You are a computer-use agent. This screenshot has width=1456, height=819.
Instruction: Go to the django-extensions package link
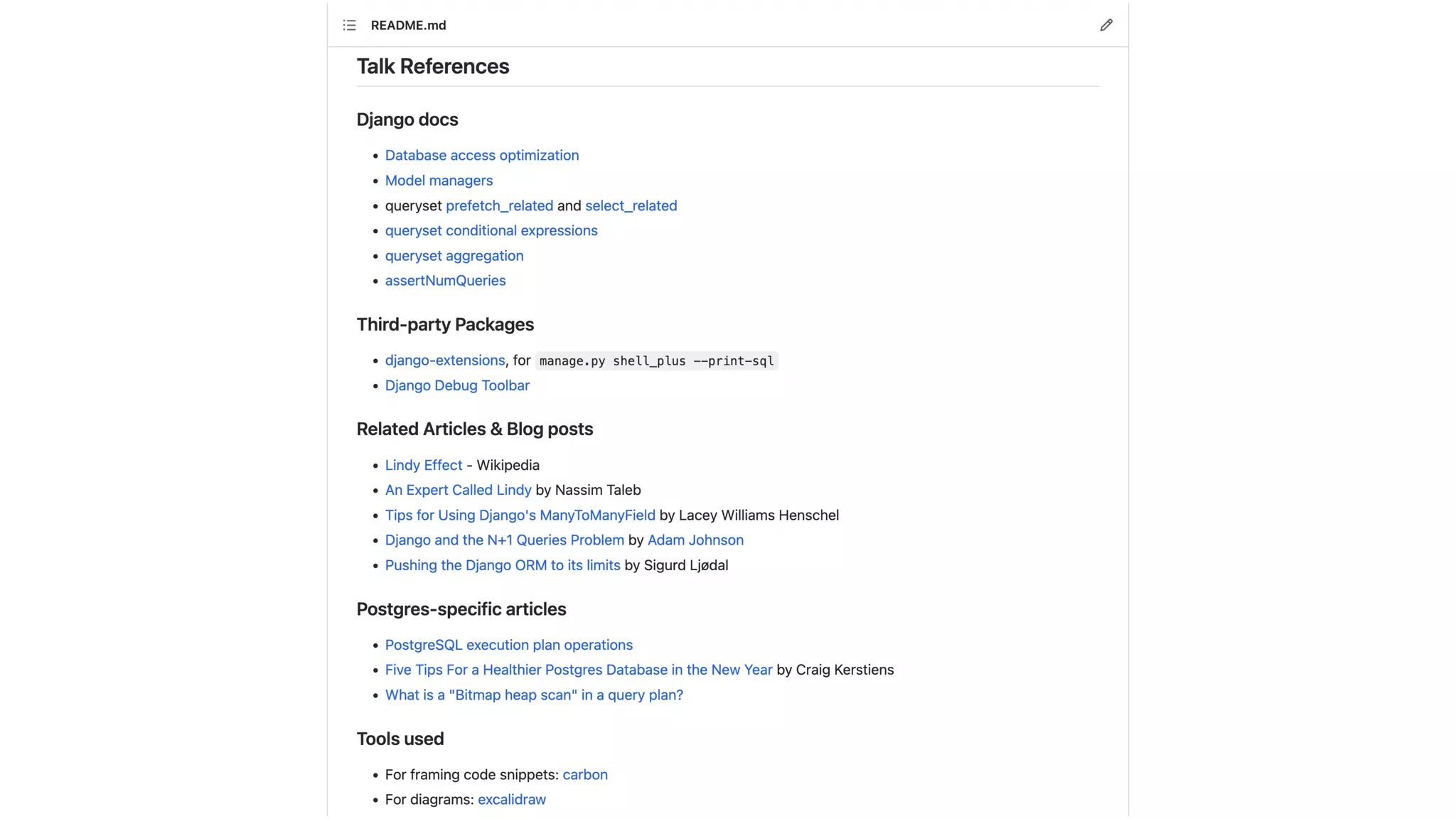click(x=444, y=360)
